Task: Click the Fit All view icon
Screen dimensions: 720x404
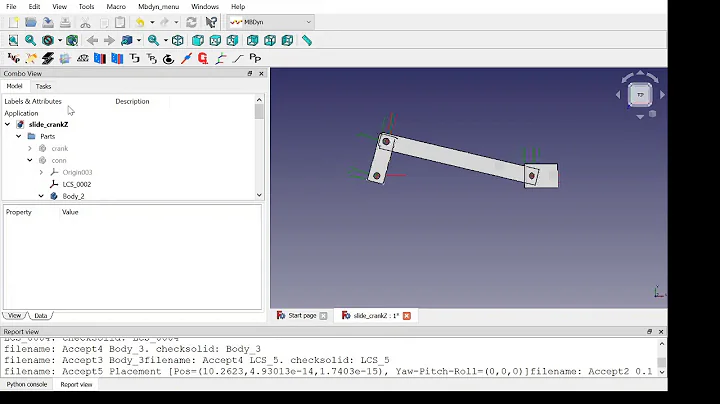Action: (x=13, y=40)
